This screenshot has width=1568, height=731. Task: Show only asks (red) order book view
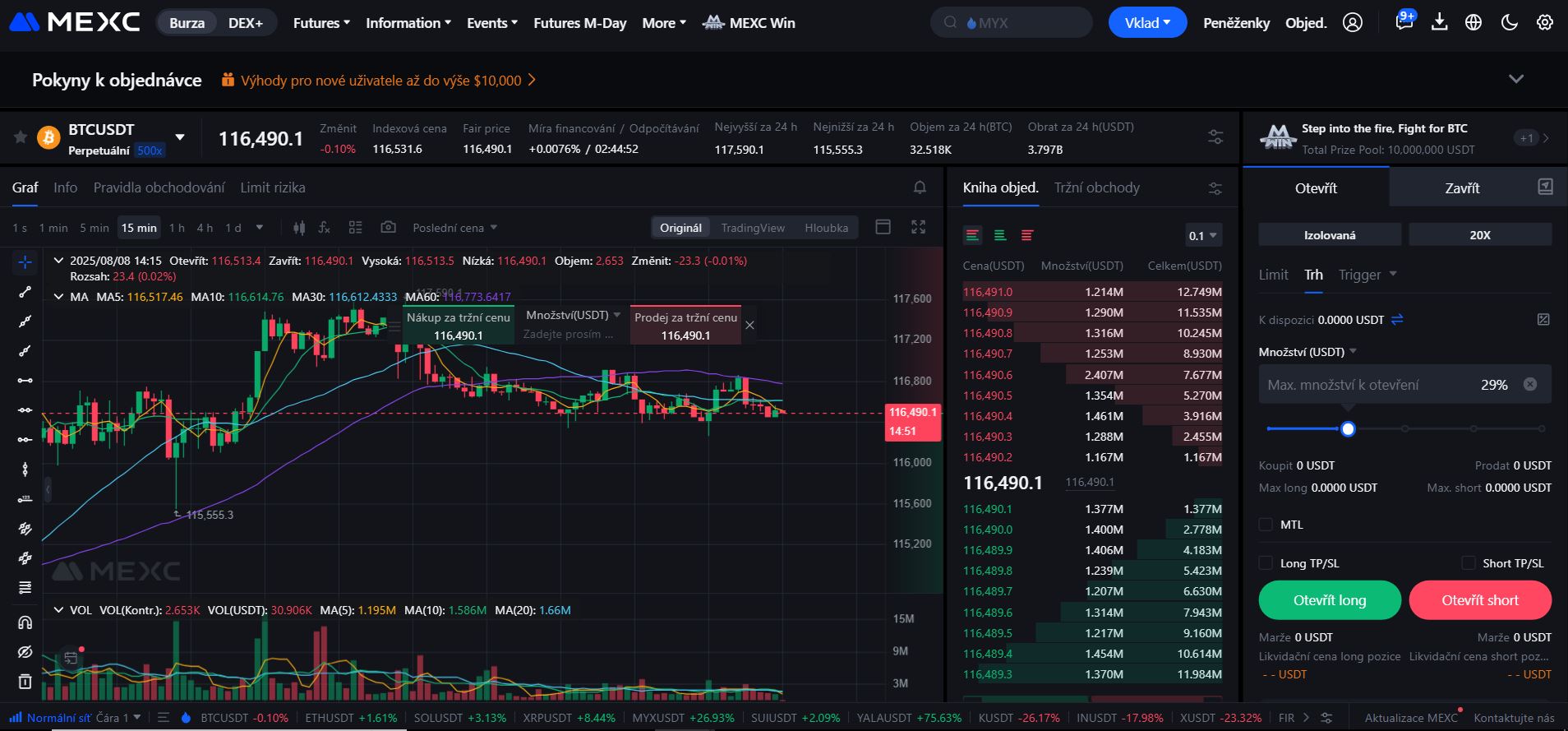point(1027,235)
